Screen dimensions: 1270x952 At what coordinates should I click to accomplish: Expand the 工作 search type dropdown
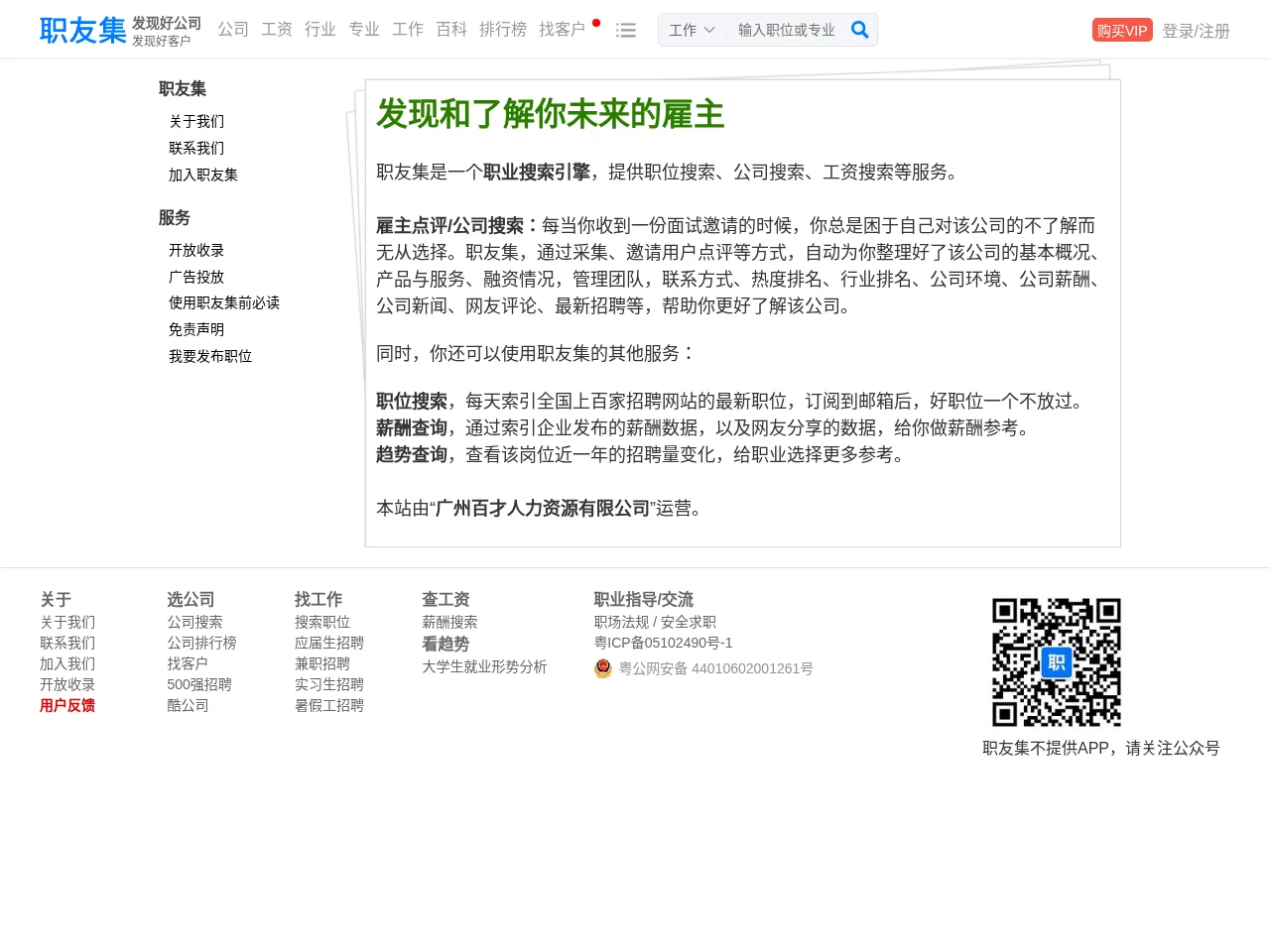(x=692, y=30)
